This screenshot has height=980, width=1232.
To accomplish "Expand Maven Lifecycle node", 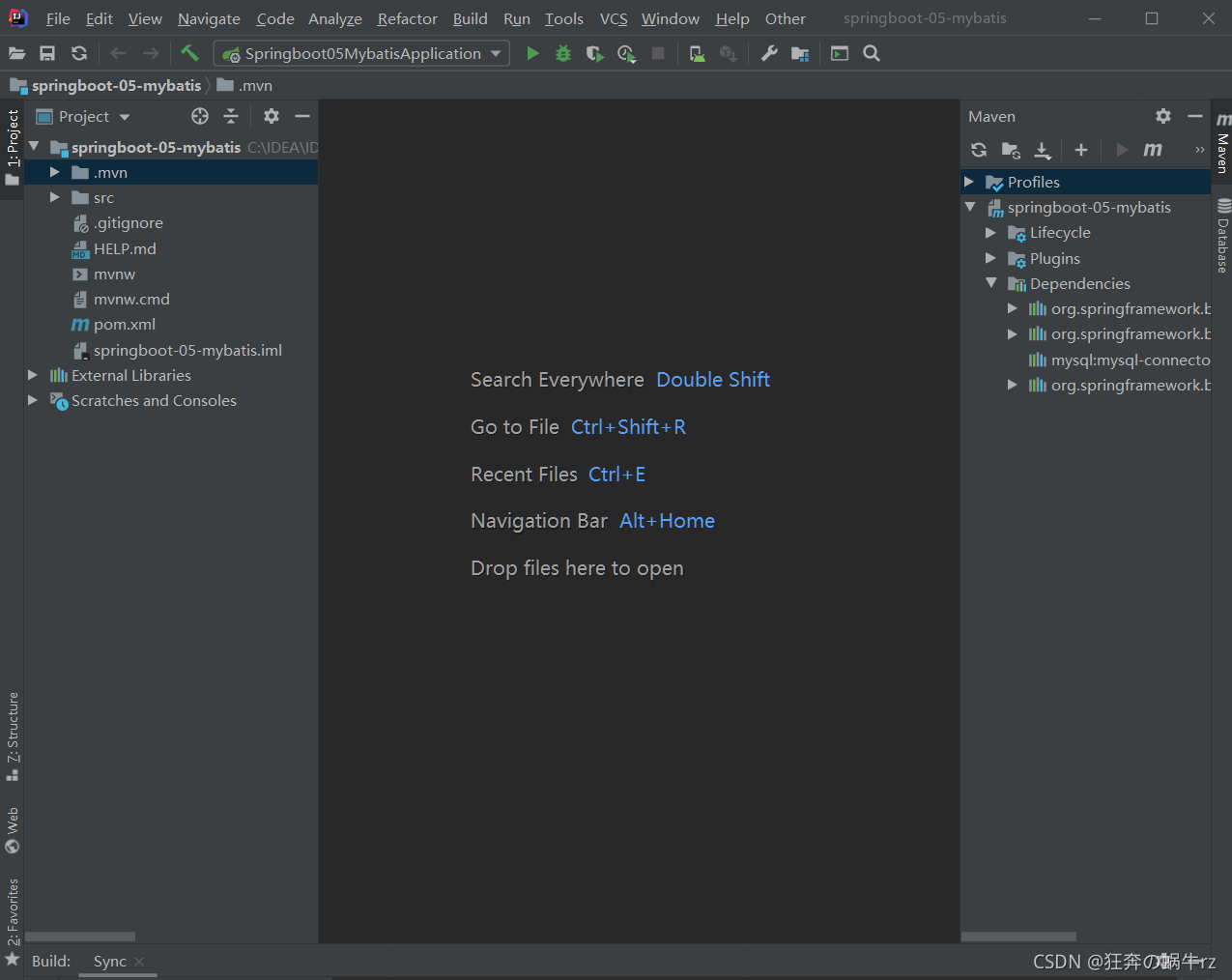I will (x=990, y=233).
